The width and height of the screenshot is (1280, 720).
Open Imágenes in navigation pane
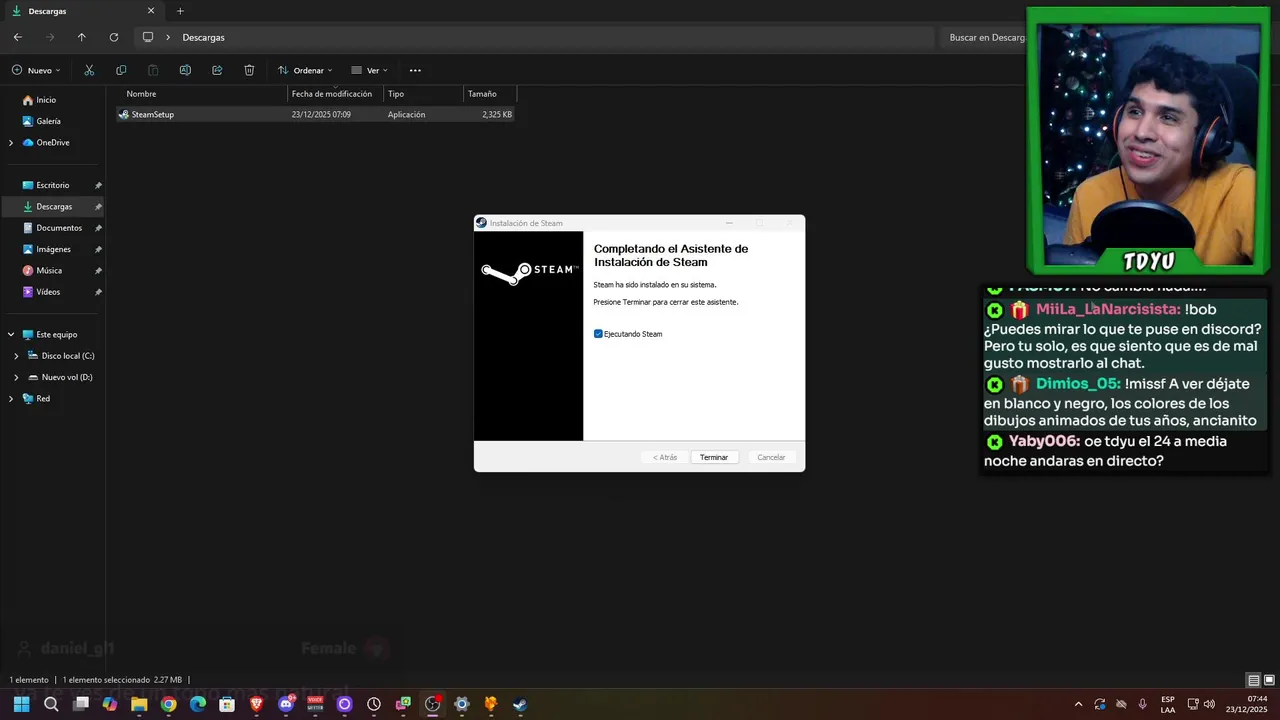click(53, 249)
